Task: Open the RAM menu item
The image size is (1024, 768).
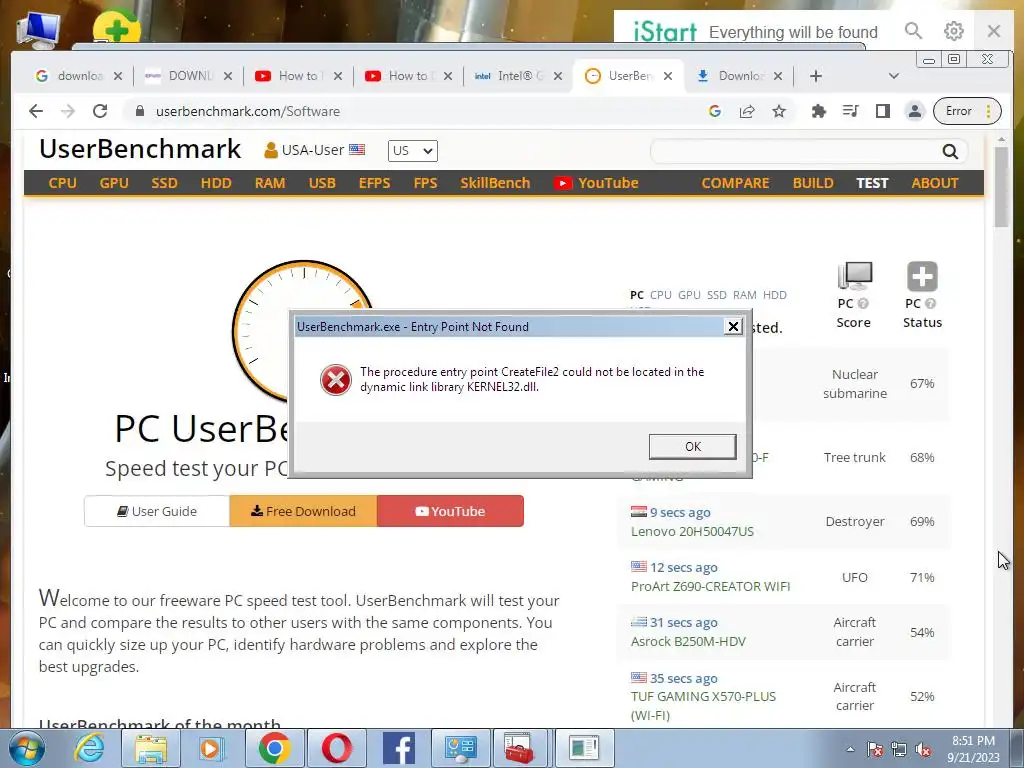Action: coord(270,183)
